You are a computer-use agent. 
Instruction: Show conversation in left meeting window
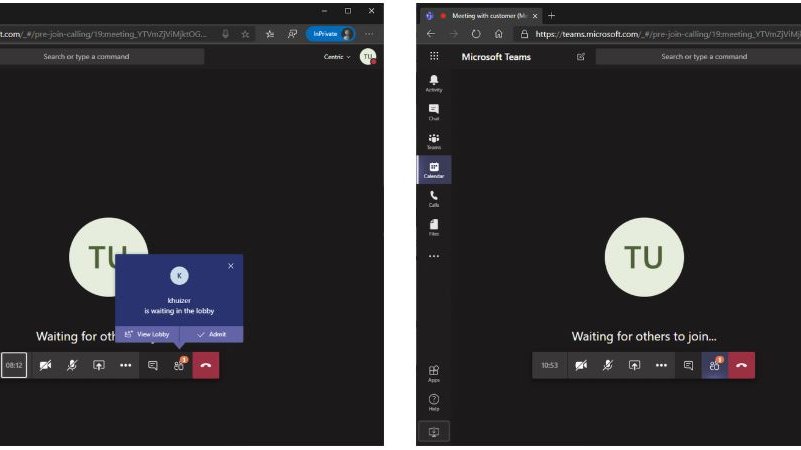[x=152, y=365]
